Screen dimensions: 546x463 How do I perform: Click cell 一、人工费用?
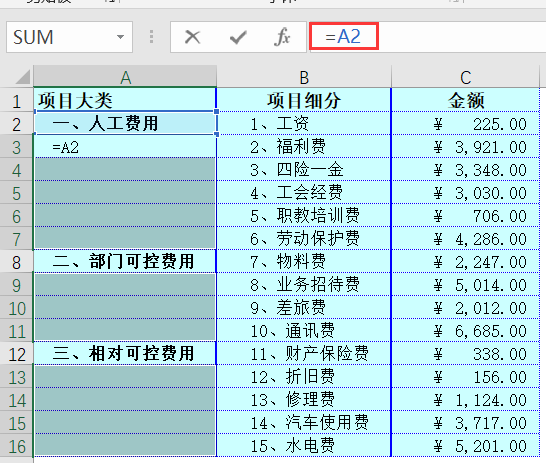[x=125, y=123]
